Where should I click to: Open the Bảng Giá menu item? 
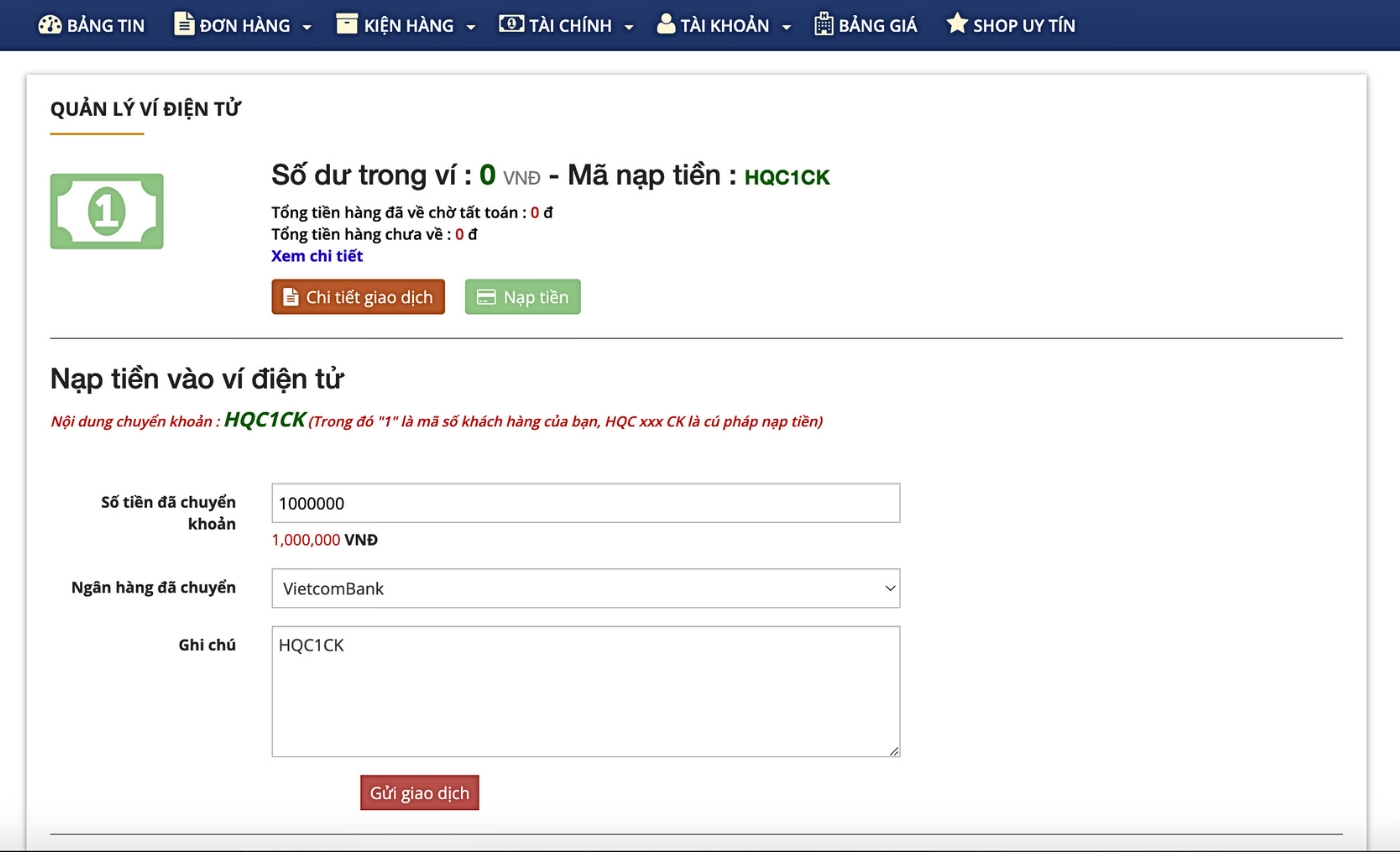point(877,25)
